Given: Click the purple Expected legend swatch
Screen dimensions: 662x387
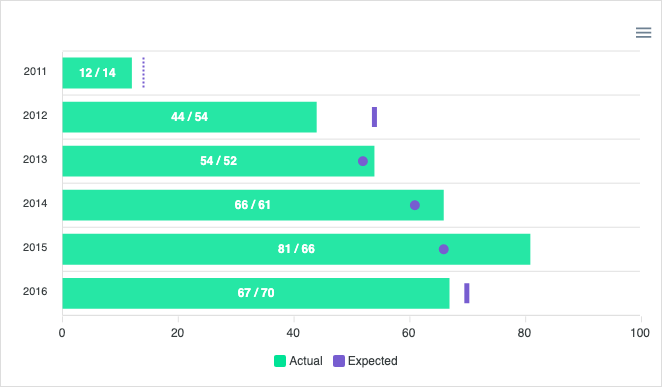Looking at the screenshot, I should [339, 361].
